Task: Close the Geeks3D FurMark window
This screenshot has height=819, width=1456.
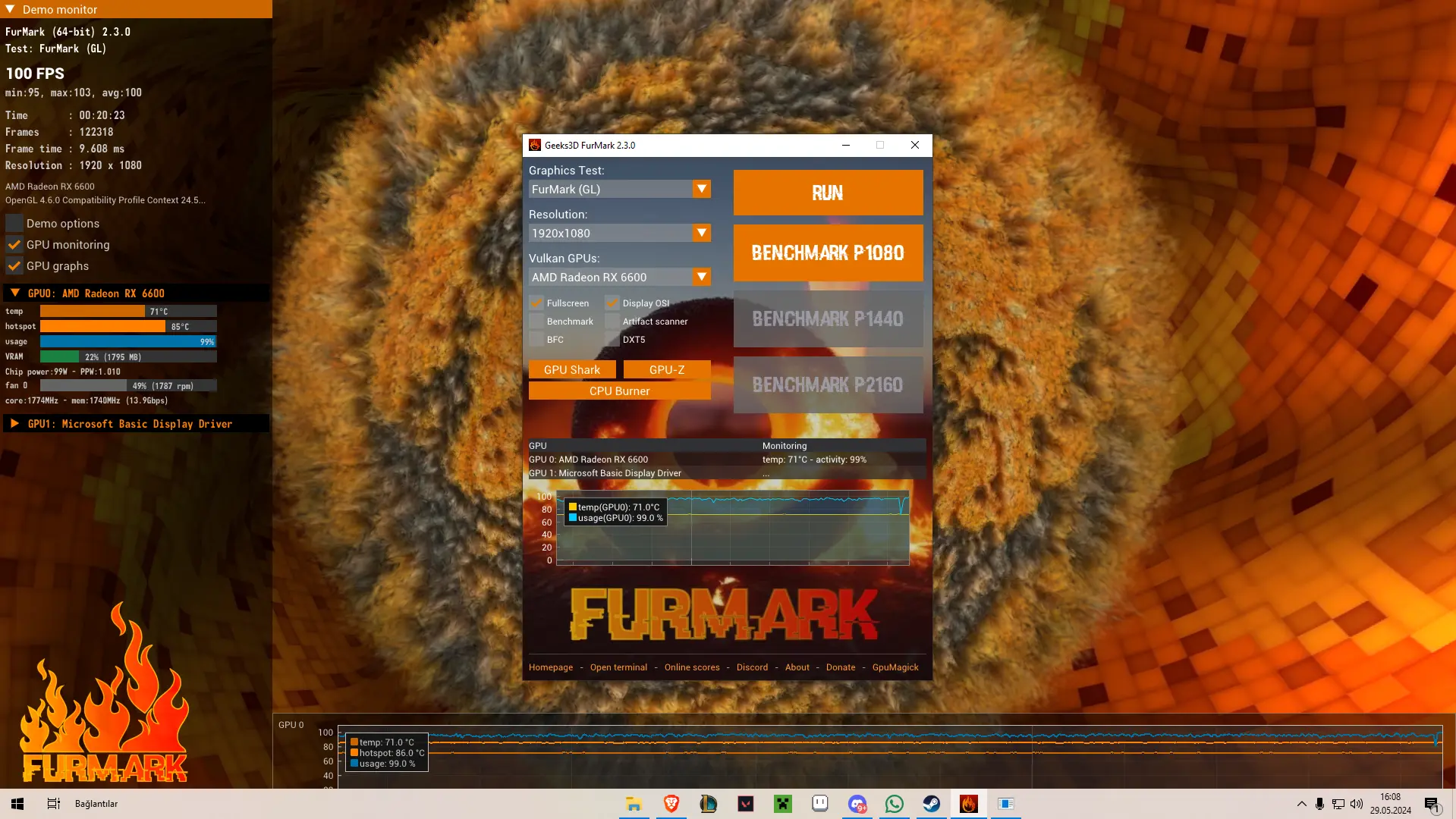Action: coord(914,145)
